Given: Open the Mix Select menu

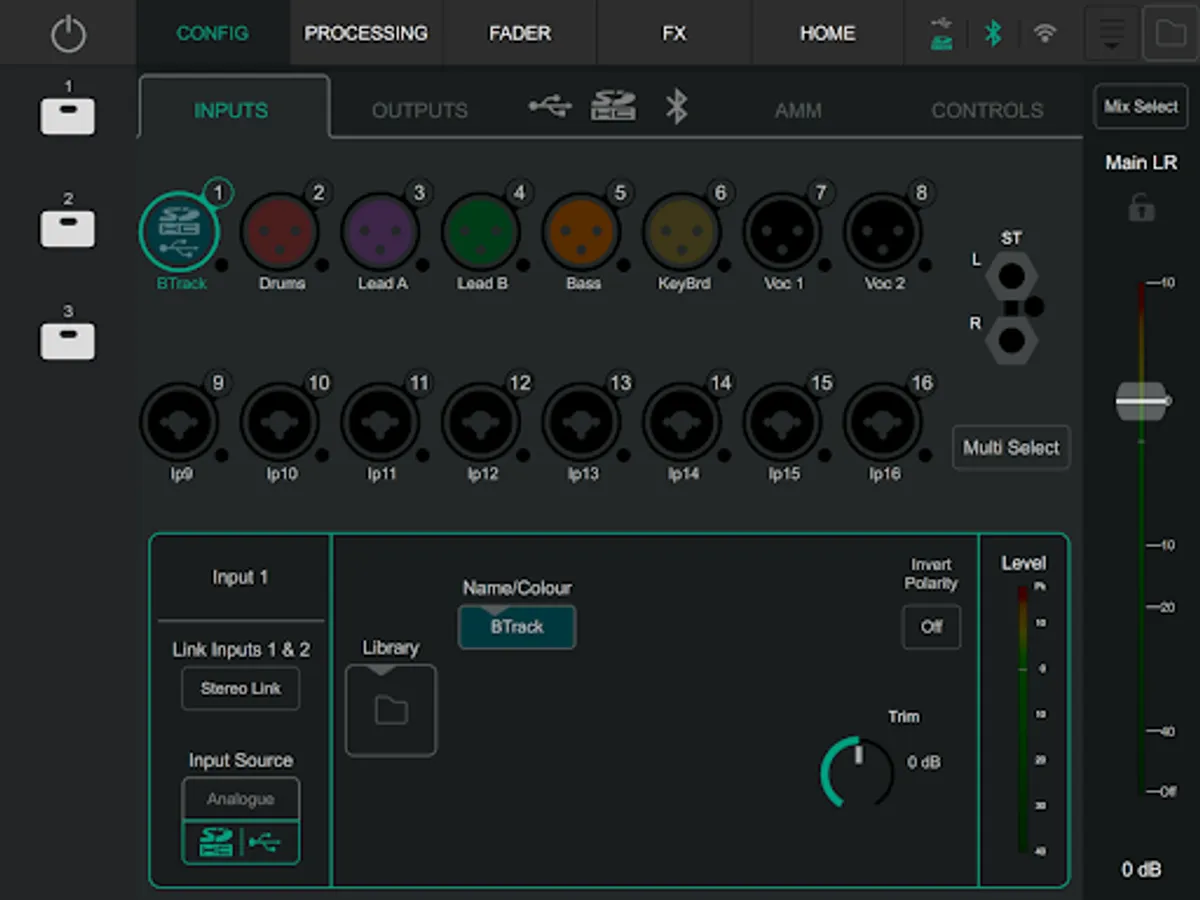Looking at the screenshot, I should click(1140, 107).
